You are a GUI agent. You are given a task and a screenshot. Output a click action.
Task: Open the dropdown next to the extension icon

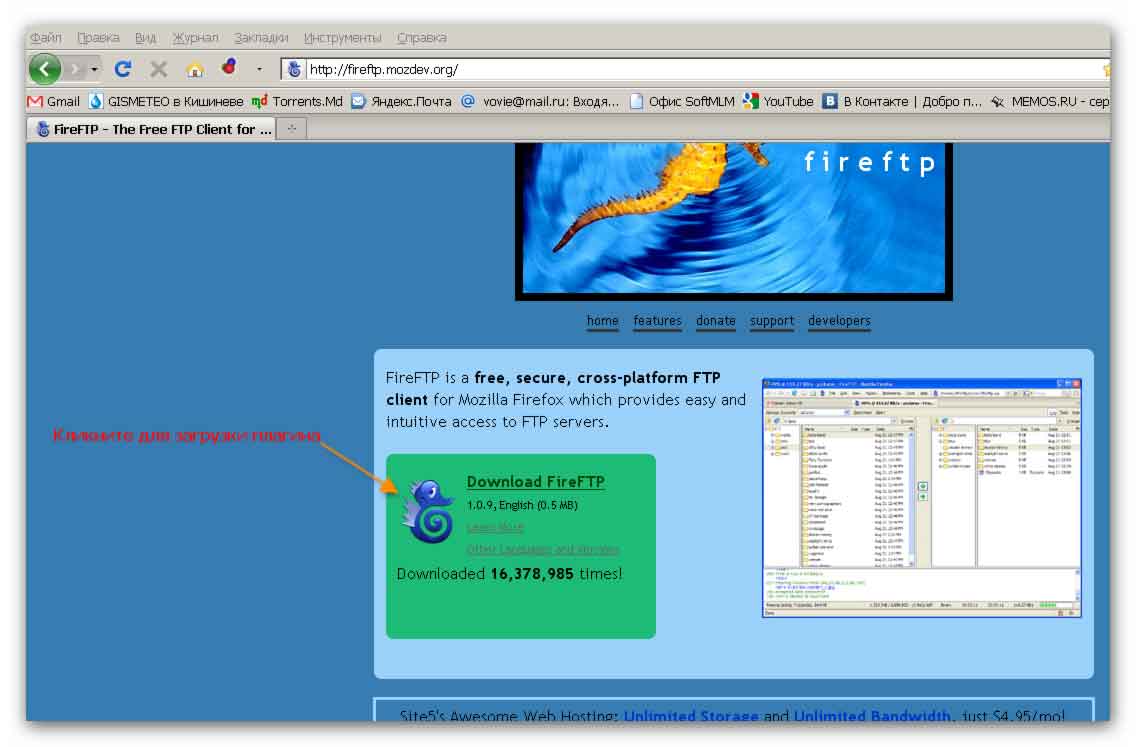pyautogui.click(x=259, y=70)
